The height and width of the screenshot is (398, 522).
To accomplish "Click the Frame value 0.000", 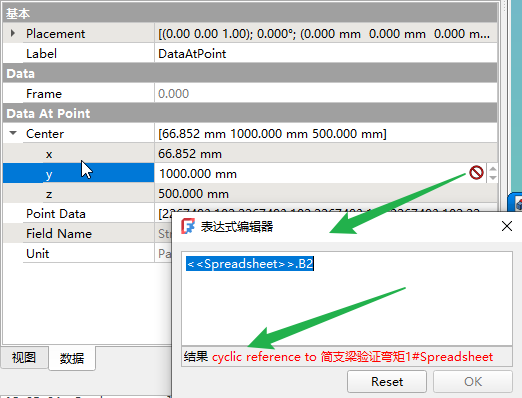I will click(173, 94).
